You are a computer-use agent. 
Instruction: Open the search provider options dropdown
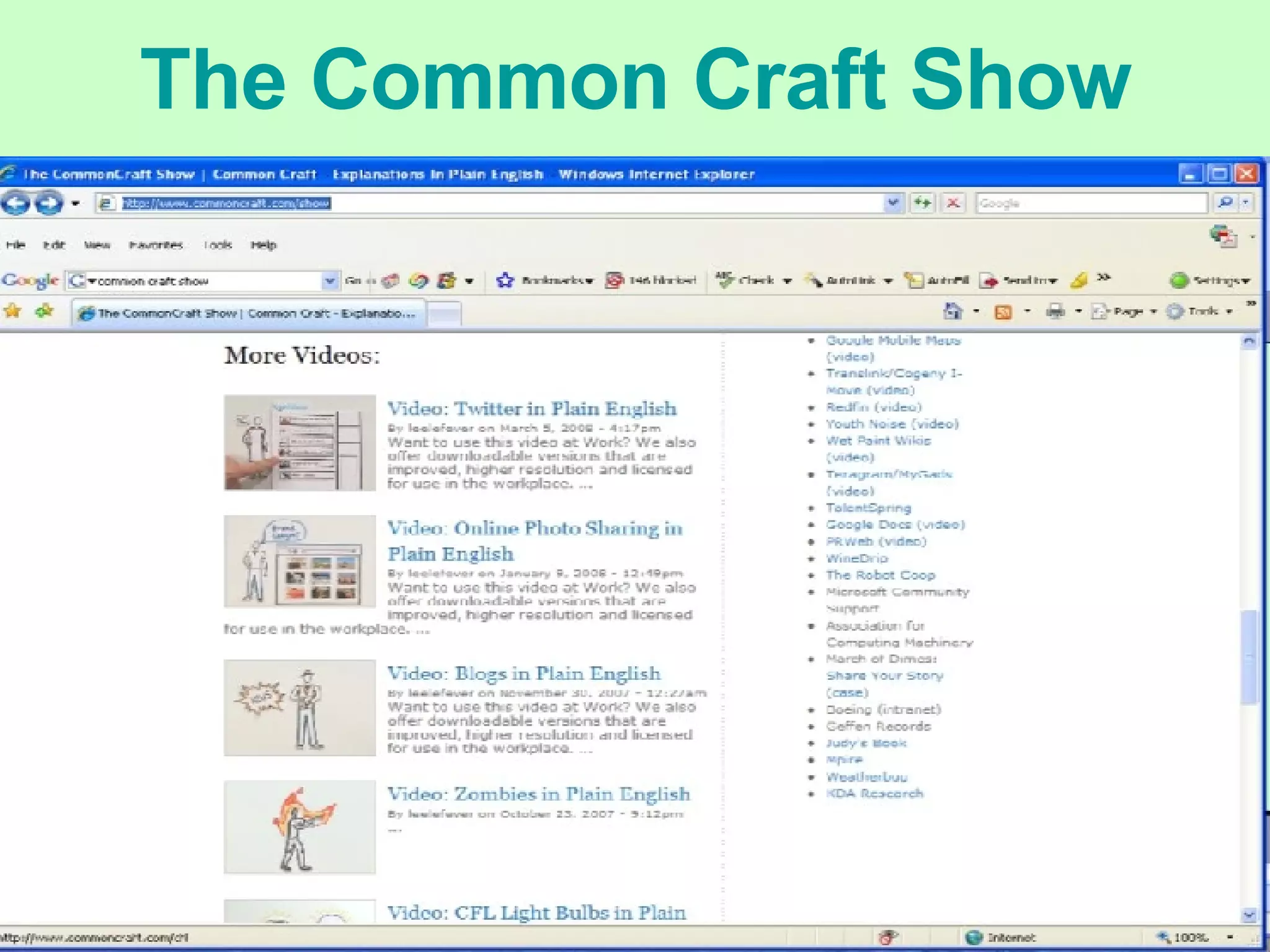click(x=1245, y=203)
